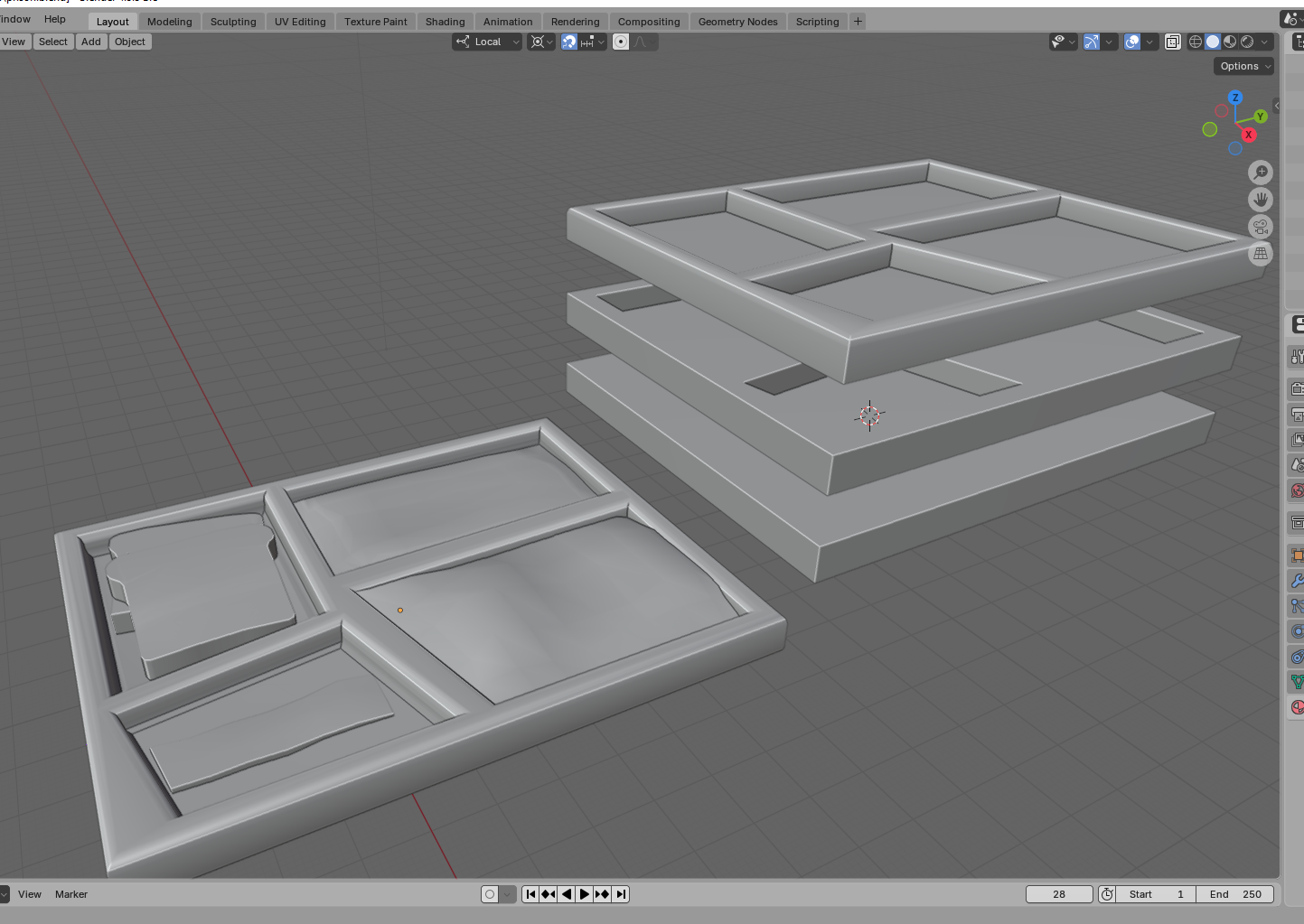Switch perspective/orthographic with the grid icon
1304x924 pixels.
[1261, 254]
